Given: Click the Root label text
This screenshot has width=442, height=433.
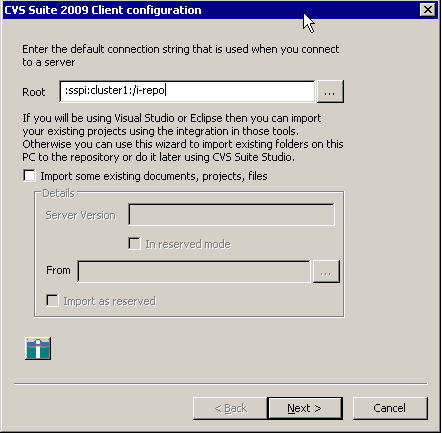Looking at the screenshot, I should click(x=34, y=92).
